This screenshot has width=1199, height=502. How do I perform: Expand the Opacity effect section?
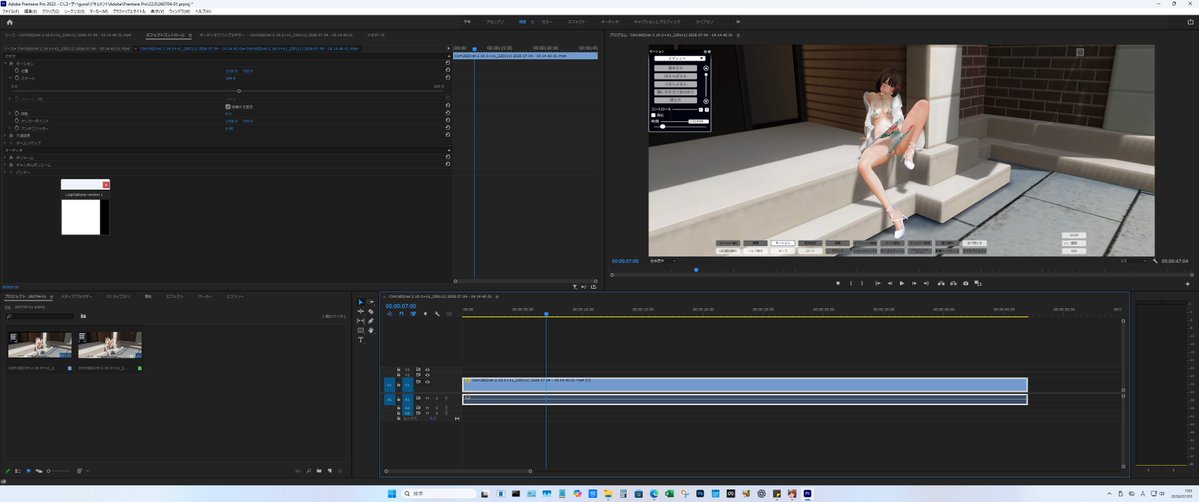(5, 135)
